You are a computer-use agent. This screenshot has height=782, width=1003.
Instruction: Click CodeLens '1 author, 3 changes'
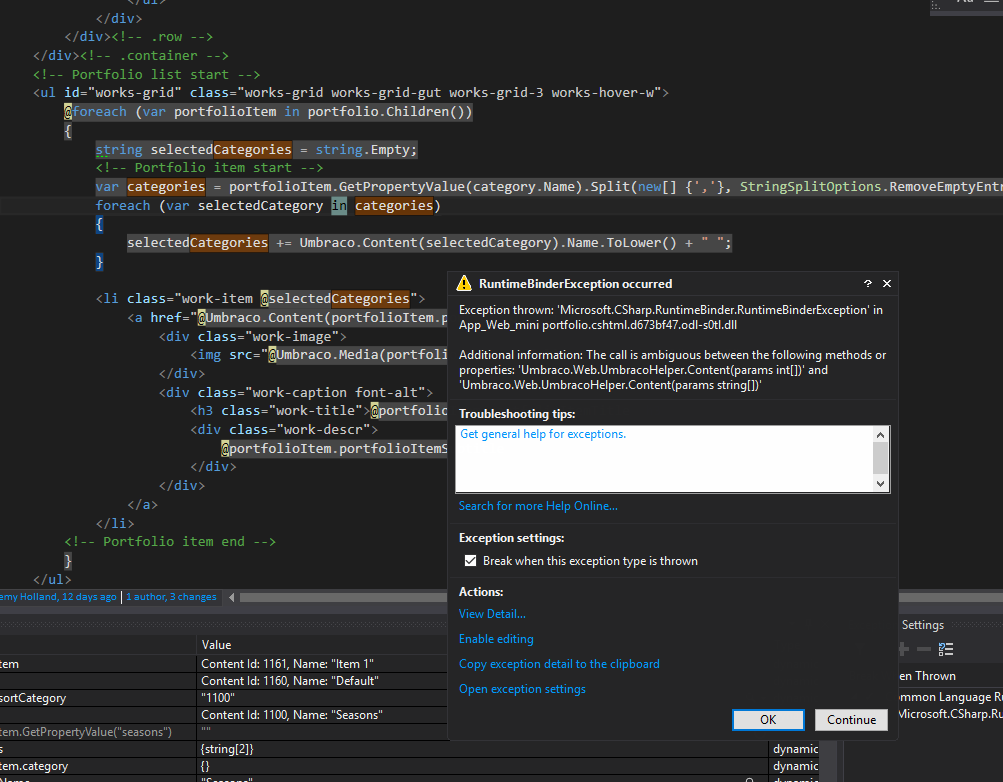[171, 597]
